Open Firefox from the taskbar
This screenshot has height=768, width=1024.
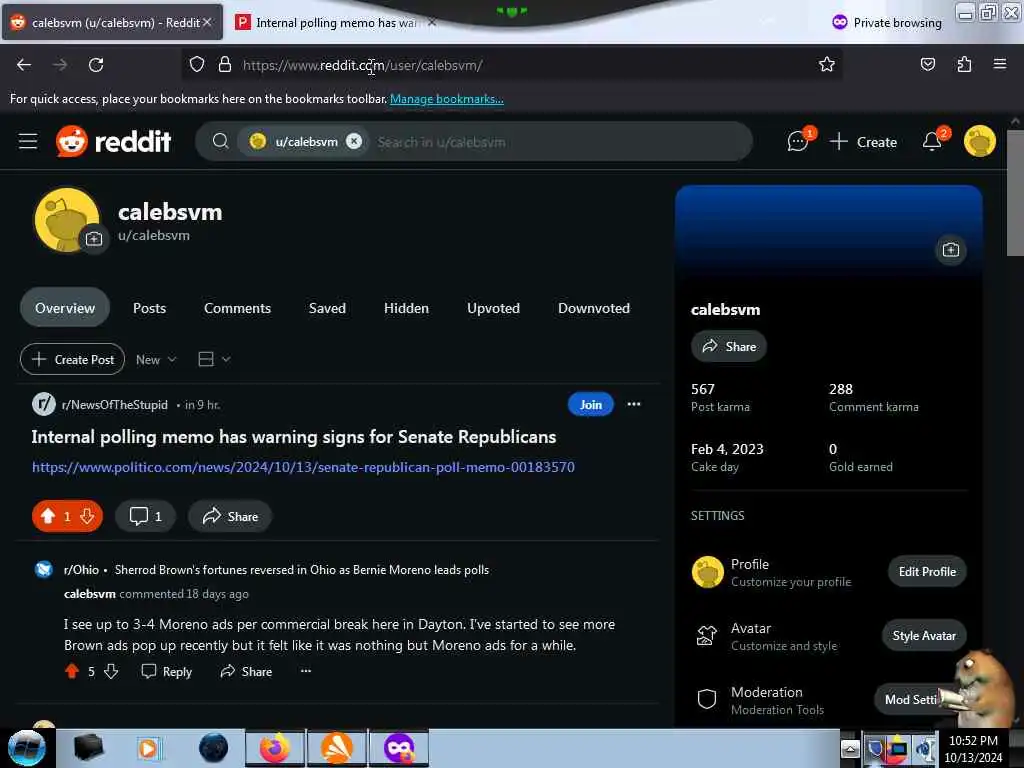(274, 748)
